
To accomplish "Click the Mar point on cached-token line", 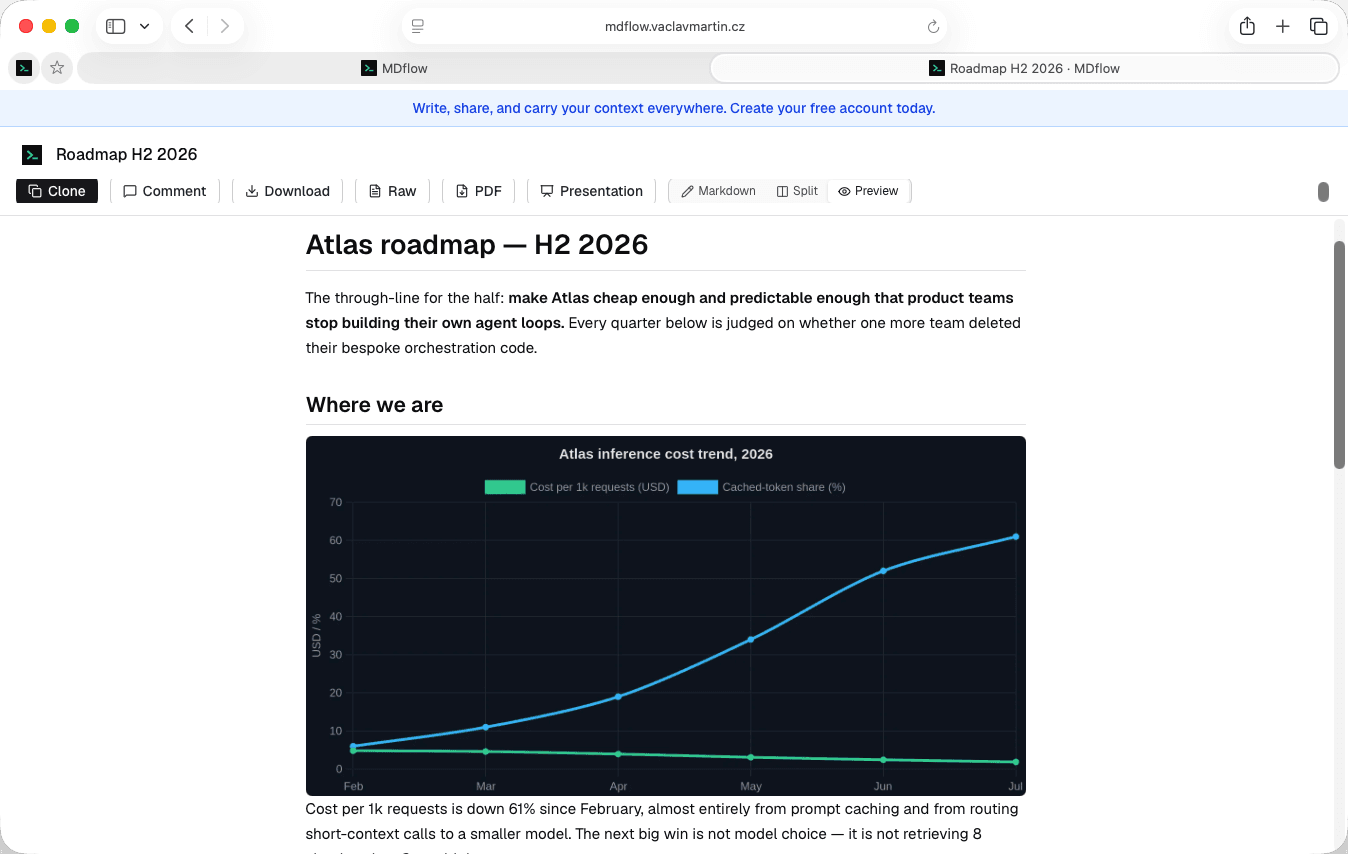I will point(486,727).
